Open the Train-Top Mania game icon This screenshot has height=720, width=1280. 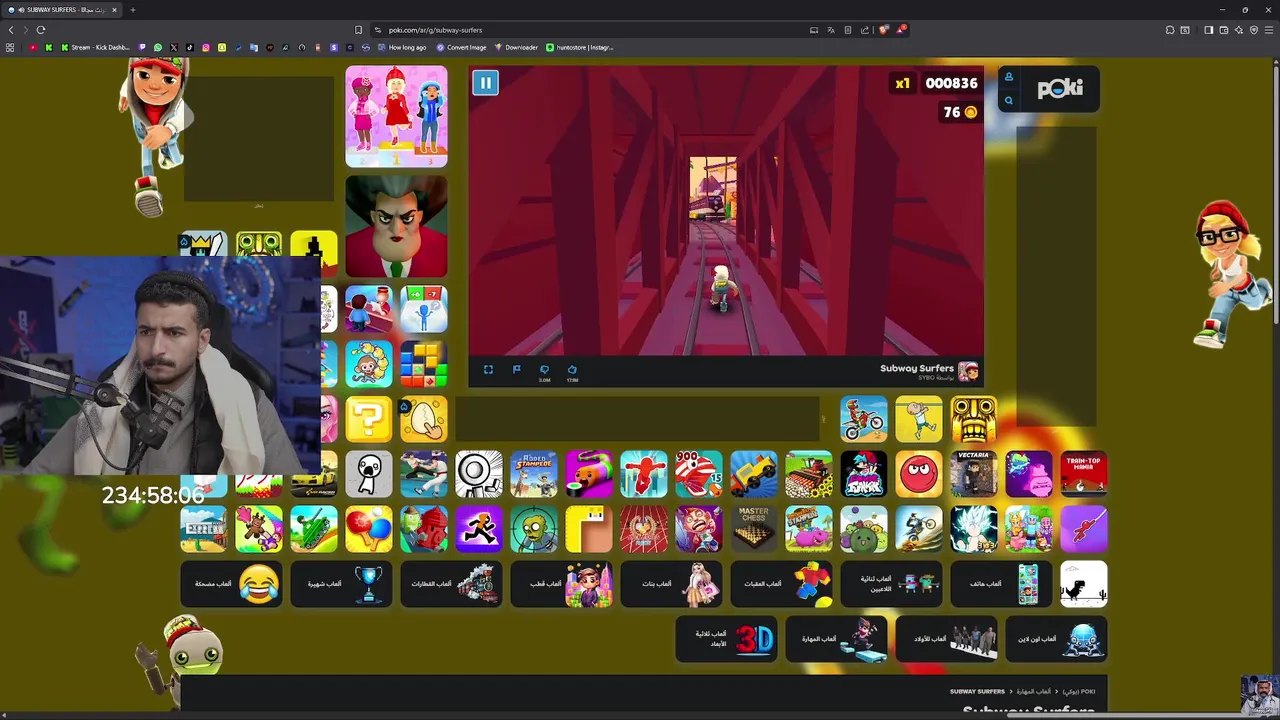1083,474
